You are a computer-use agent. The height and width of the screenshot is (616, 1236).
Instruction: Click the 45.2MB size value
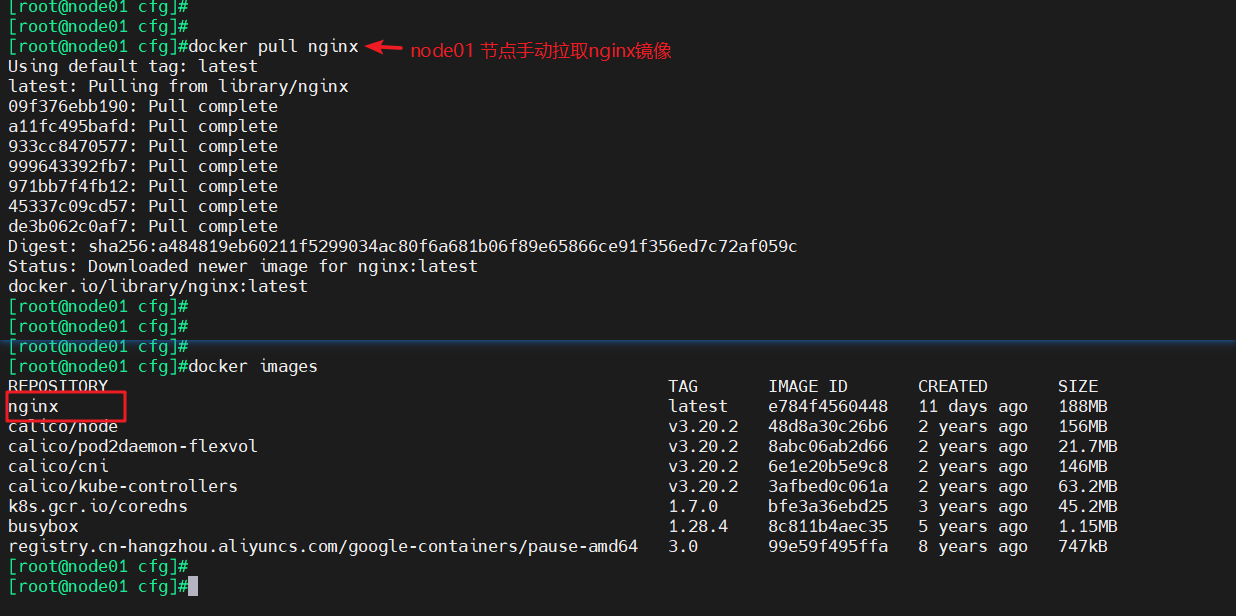[1088, 506]
